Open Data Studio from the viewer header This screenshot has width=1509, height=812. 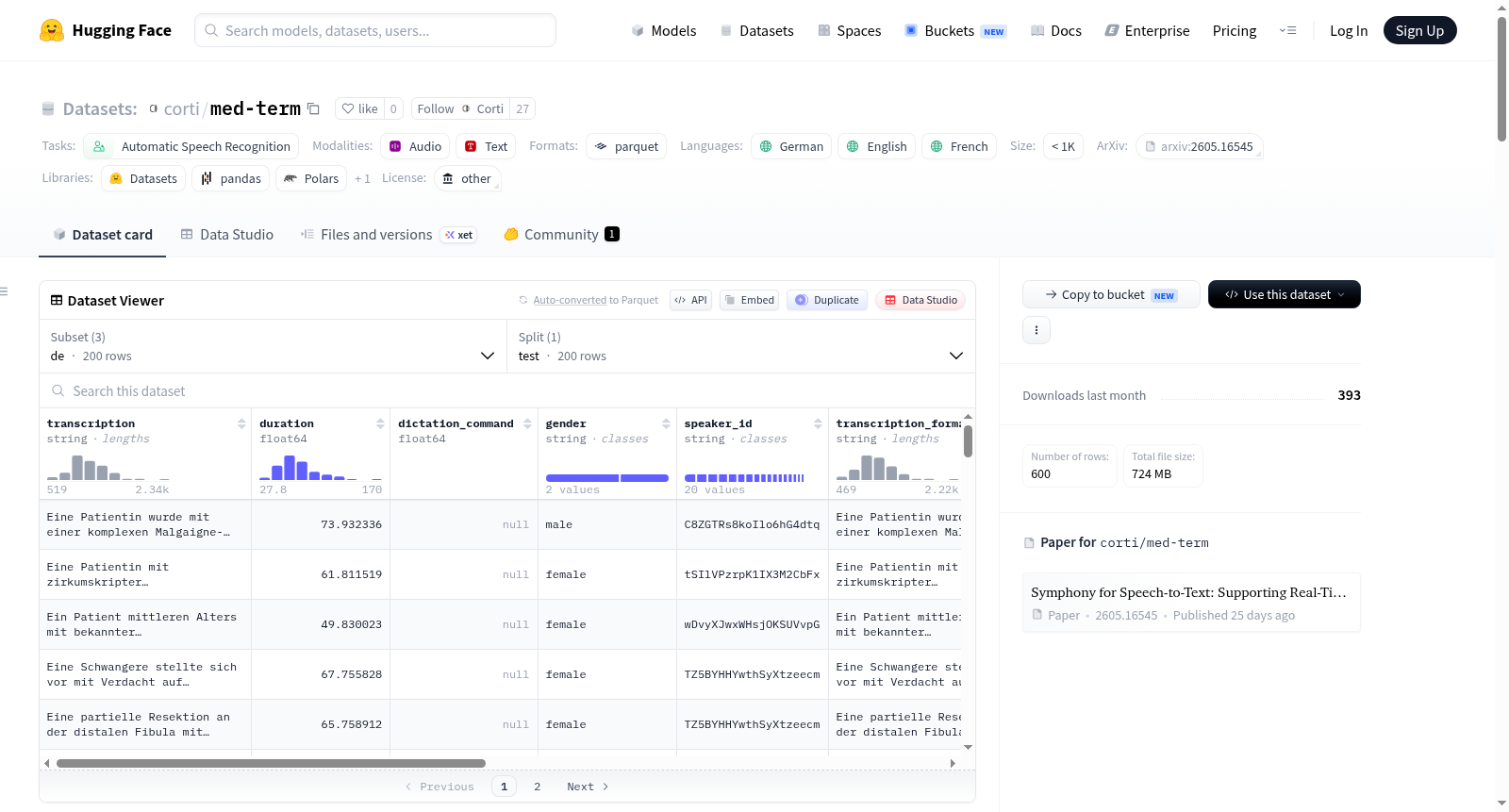click(920, 301)
